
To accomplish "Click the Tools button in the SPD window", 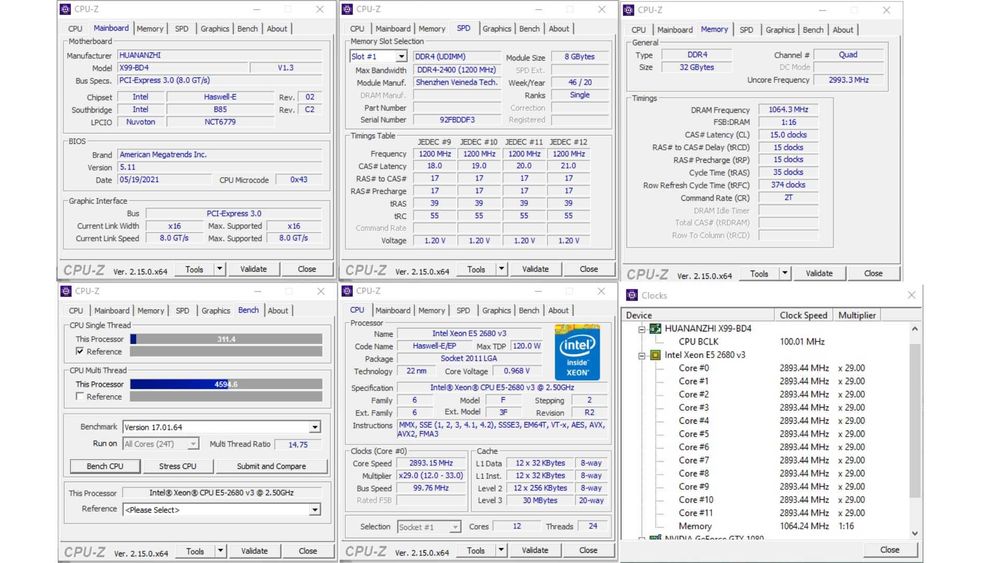I will coord(476,269).
